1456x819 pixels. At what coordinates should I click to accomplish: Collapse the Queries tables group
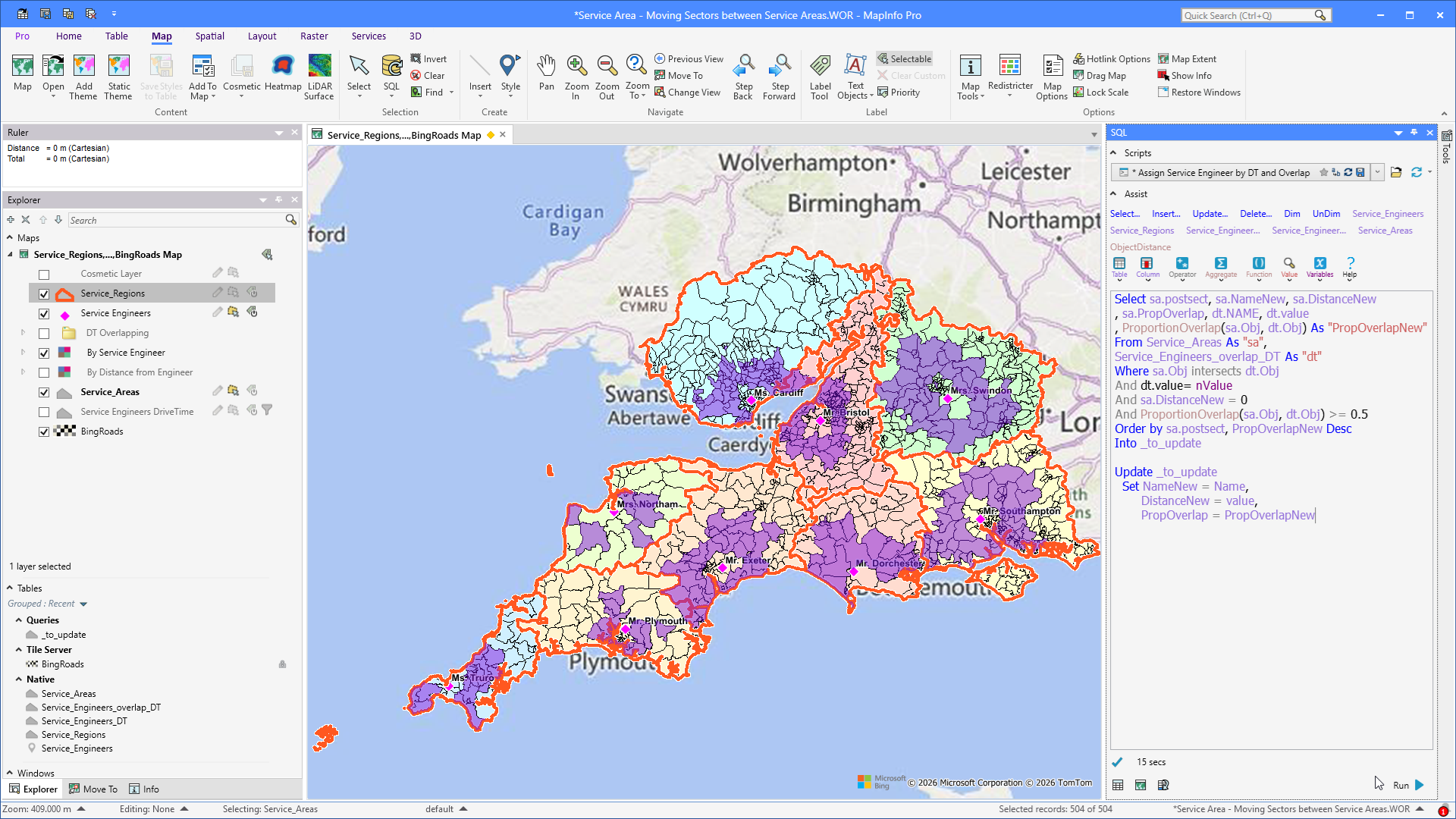[19, 620]
